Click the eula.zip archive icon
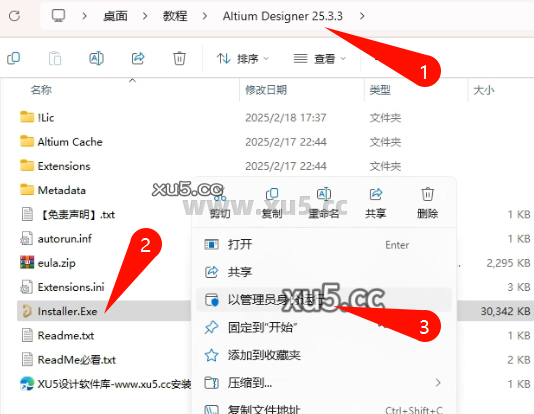534x414 pixels. coord(27,262)
